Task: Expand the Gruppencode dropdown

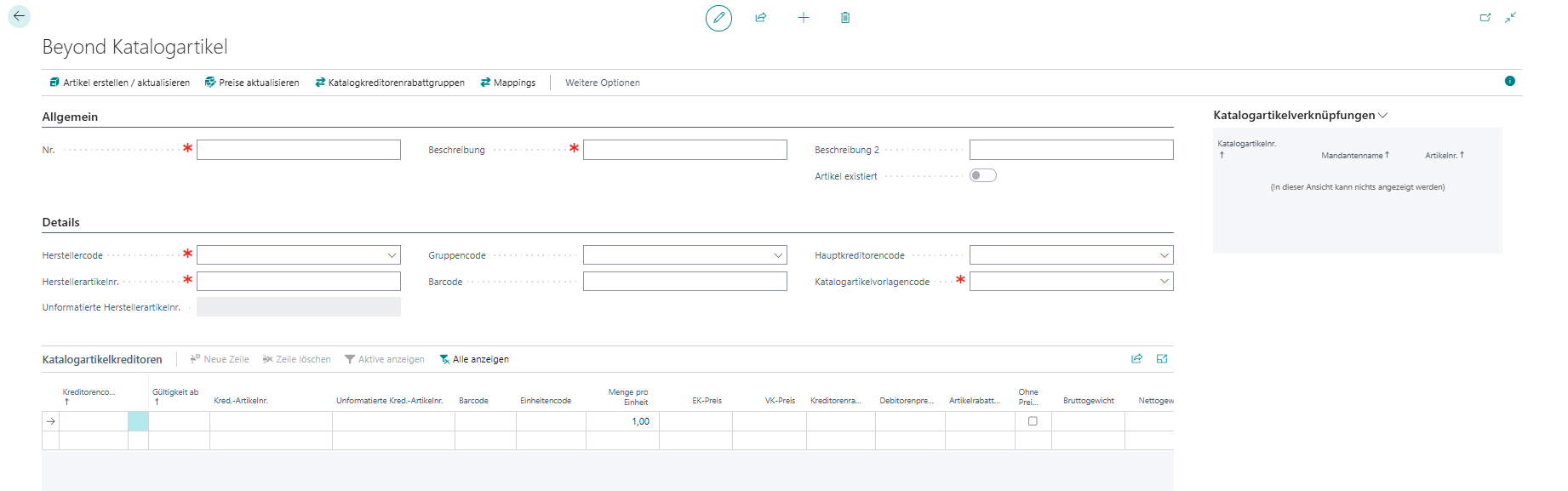Action: (778, 255)
